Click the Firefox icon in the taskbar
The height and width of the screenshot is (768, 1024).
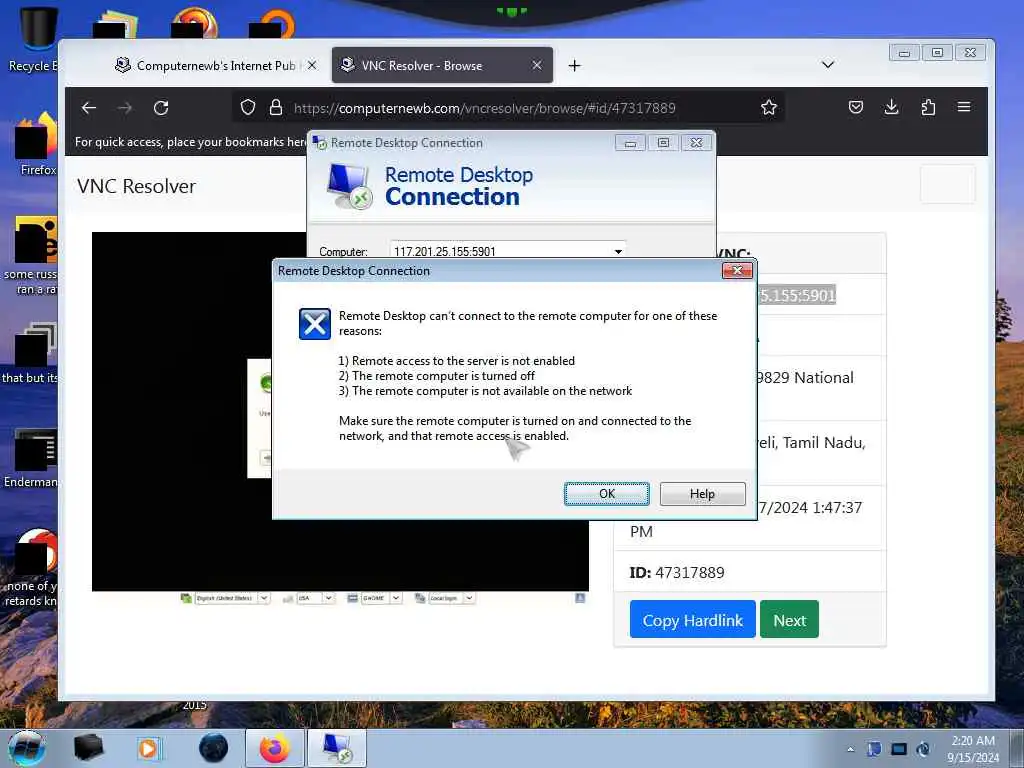point(274,748)
